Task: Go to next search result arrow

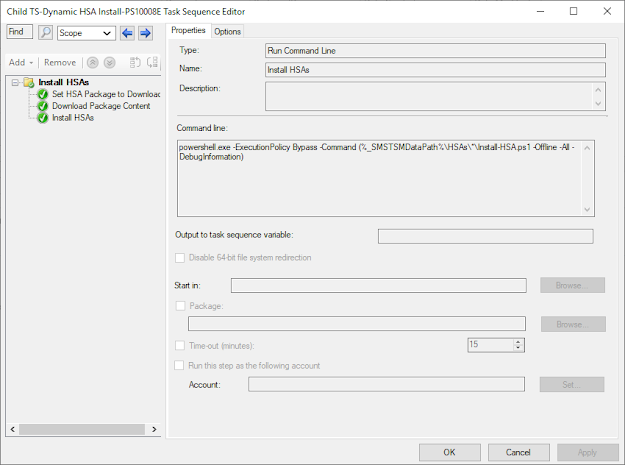Action: (145, 33)
